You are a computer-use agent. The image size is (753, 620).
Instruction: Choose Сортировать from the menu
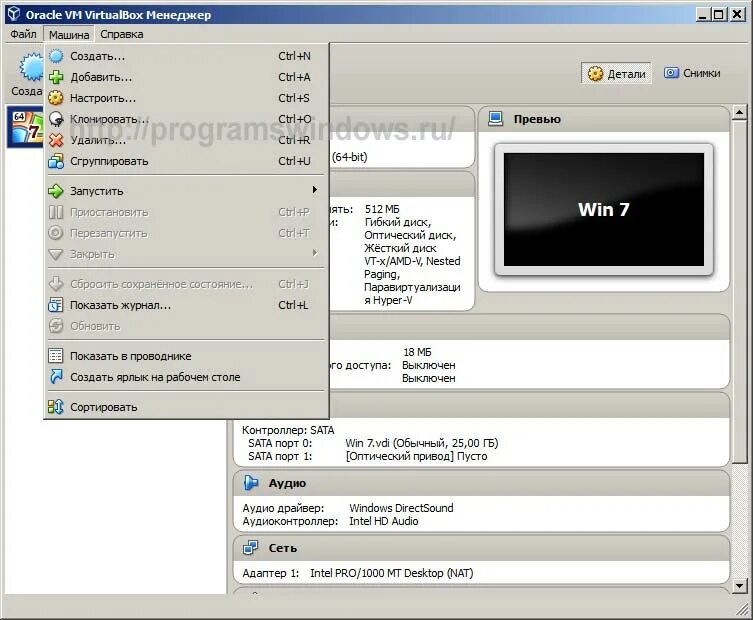tap(186, 407)
